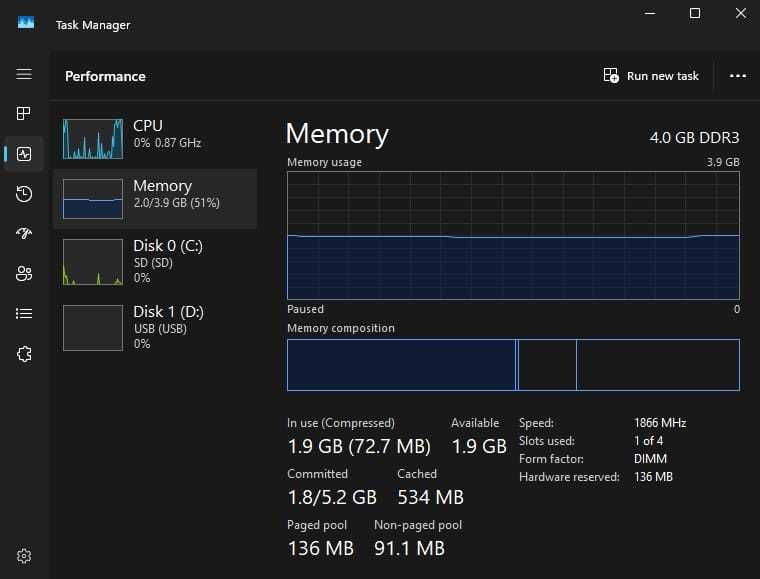Open the App history page icon
The height and width of the screenshot is (579, 760).
pos(24,194)
